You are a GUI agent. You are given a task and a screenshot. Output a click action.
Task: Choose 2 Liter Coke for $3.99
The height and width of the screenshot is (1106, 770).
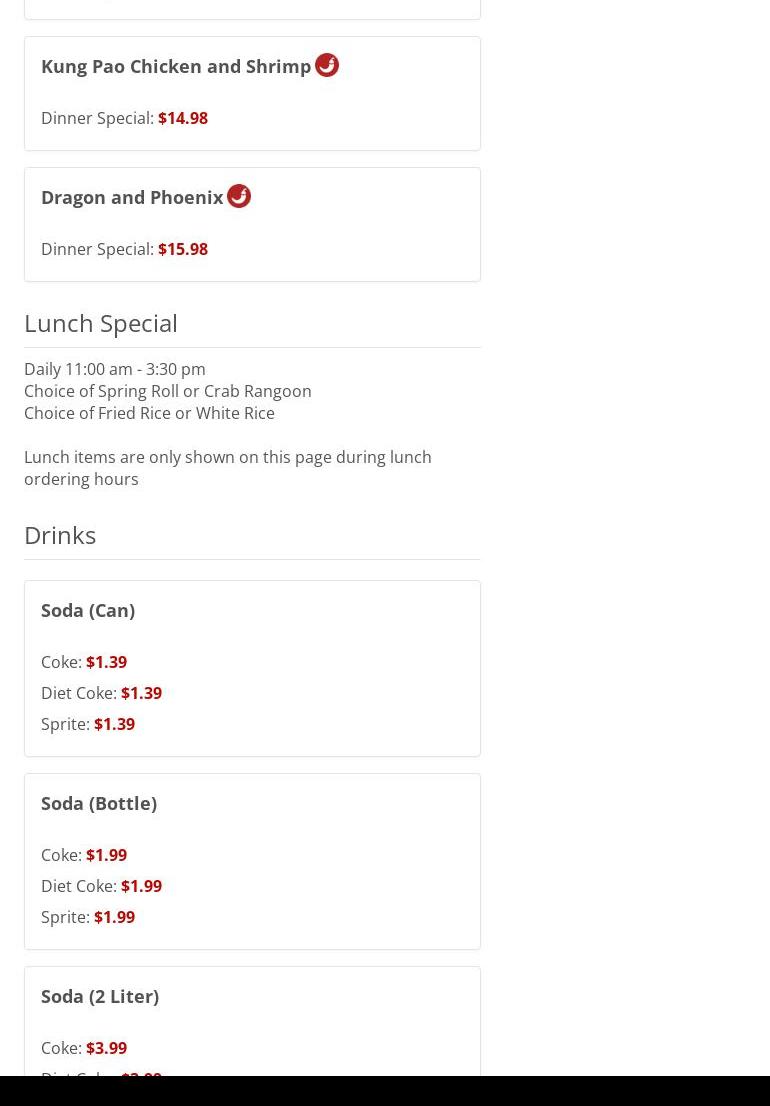(x=84, y=1048)
